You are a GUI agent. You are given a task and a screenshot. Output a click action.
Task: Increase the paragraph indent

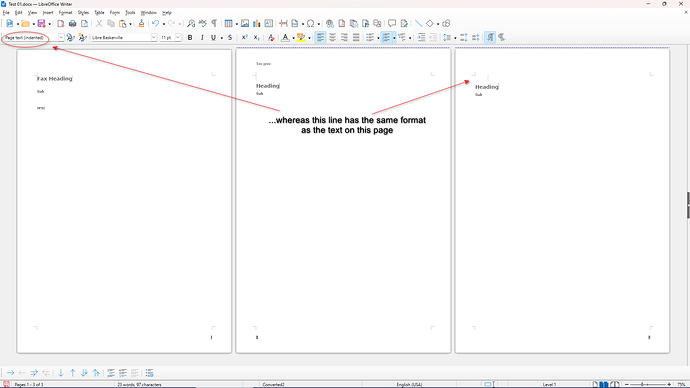421,38
